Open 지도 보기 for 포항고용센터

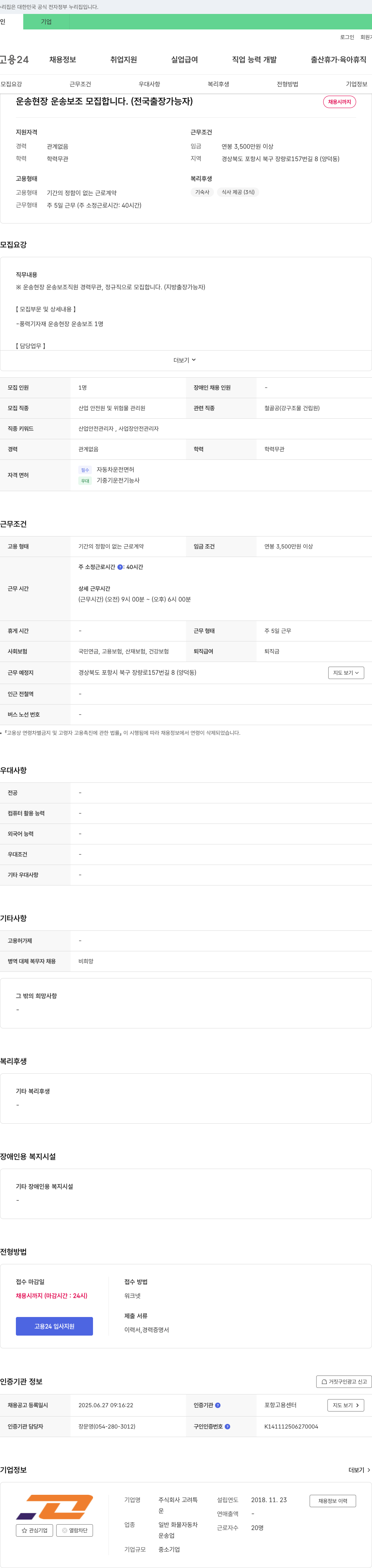coord(346,1405)
